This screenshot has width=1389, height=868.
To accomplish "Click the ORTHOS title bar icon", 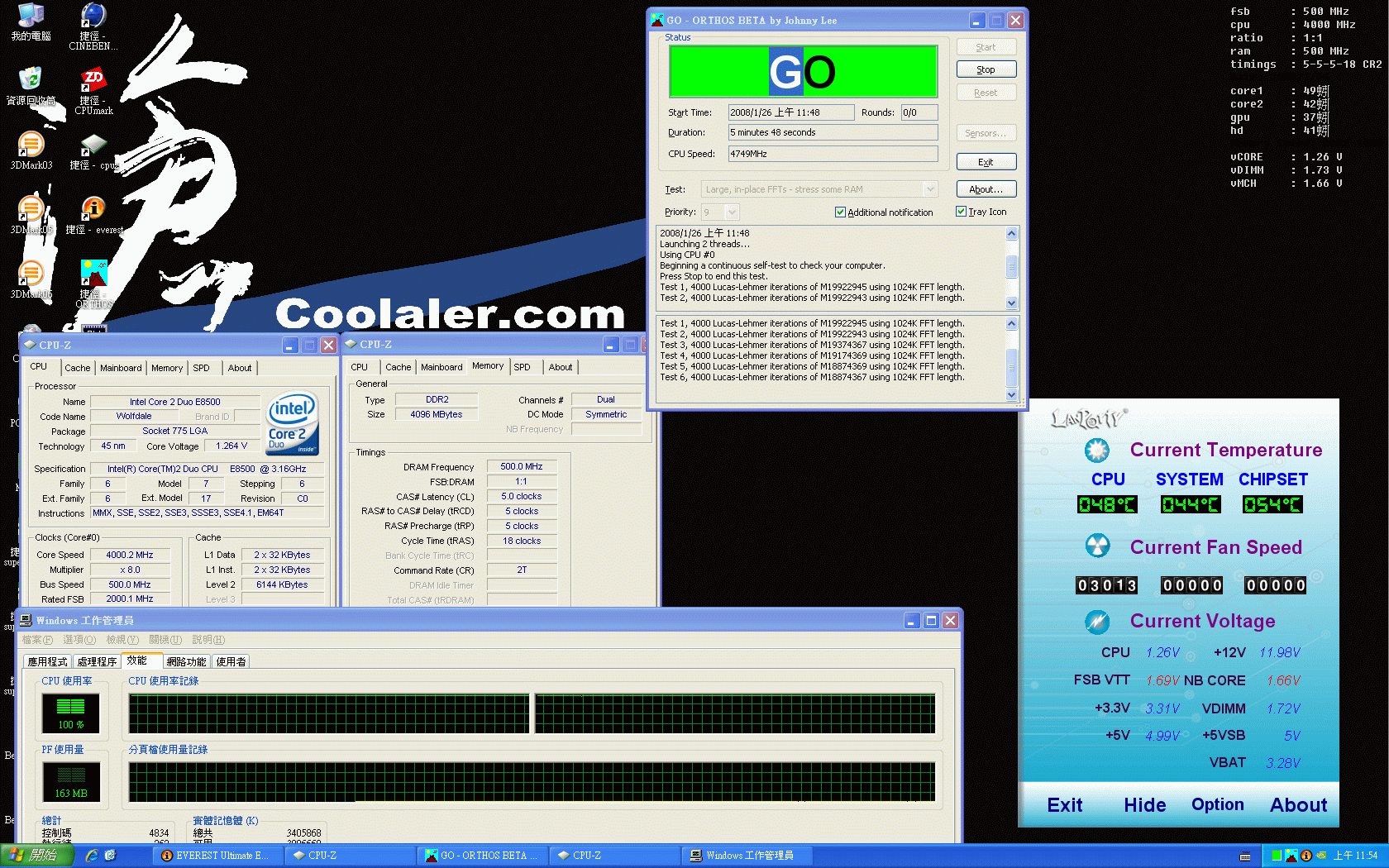I will point(657,20).
